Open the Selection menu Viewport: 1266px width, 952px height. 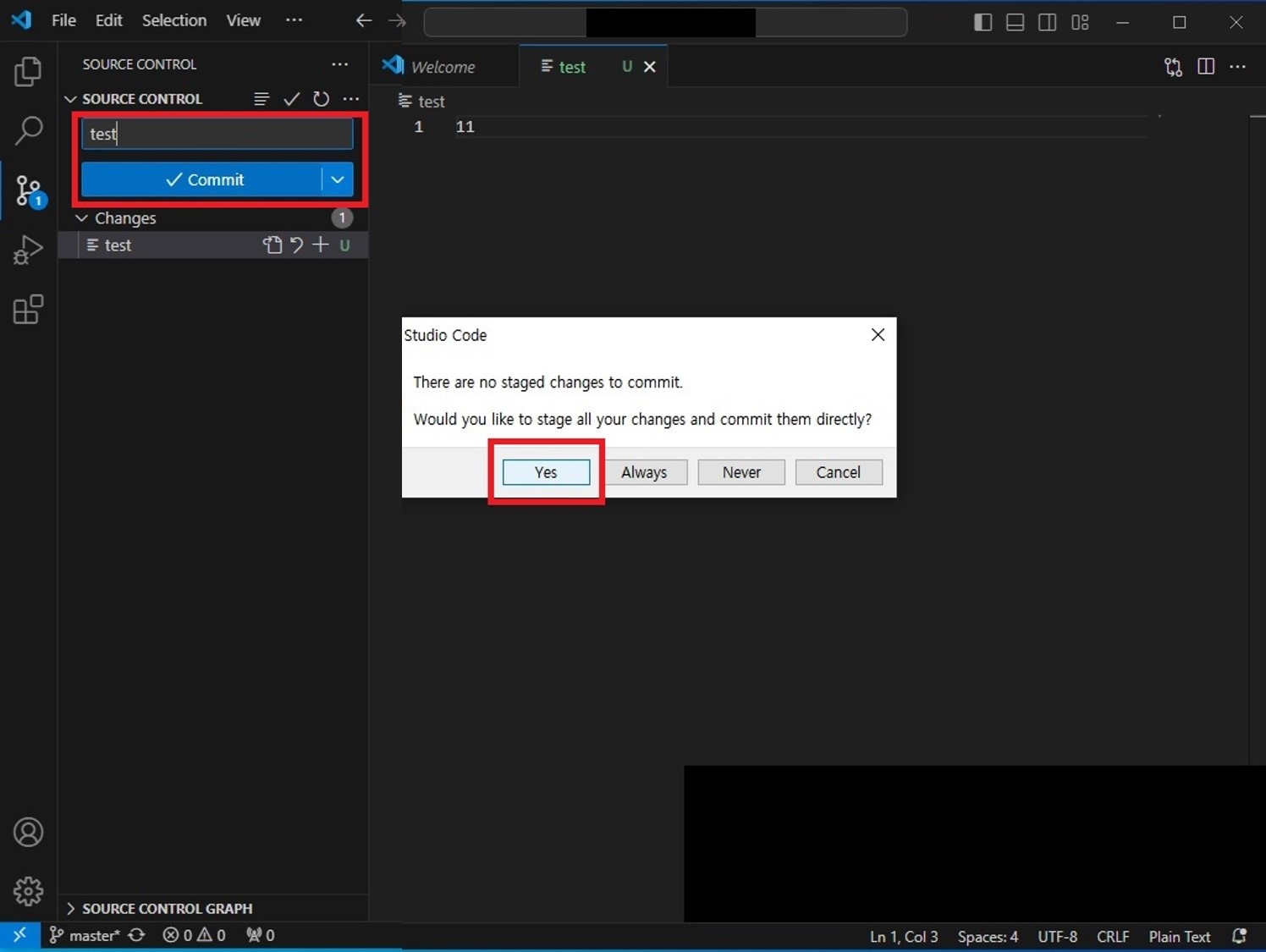[174, 20]
